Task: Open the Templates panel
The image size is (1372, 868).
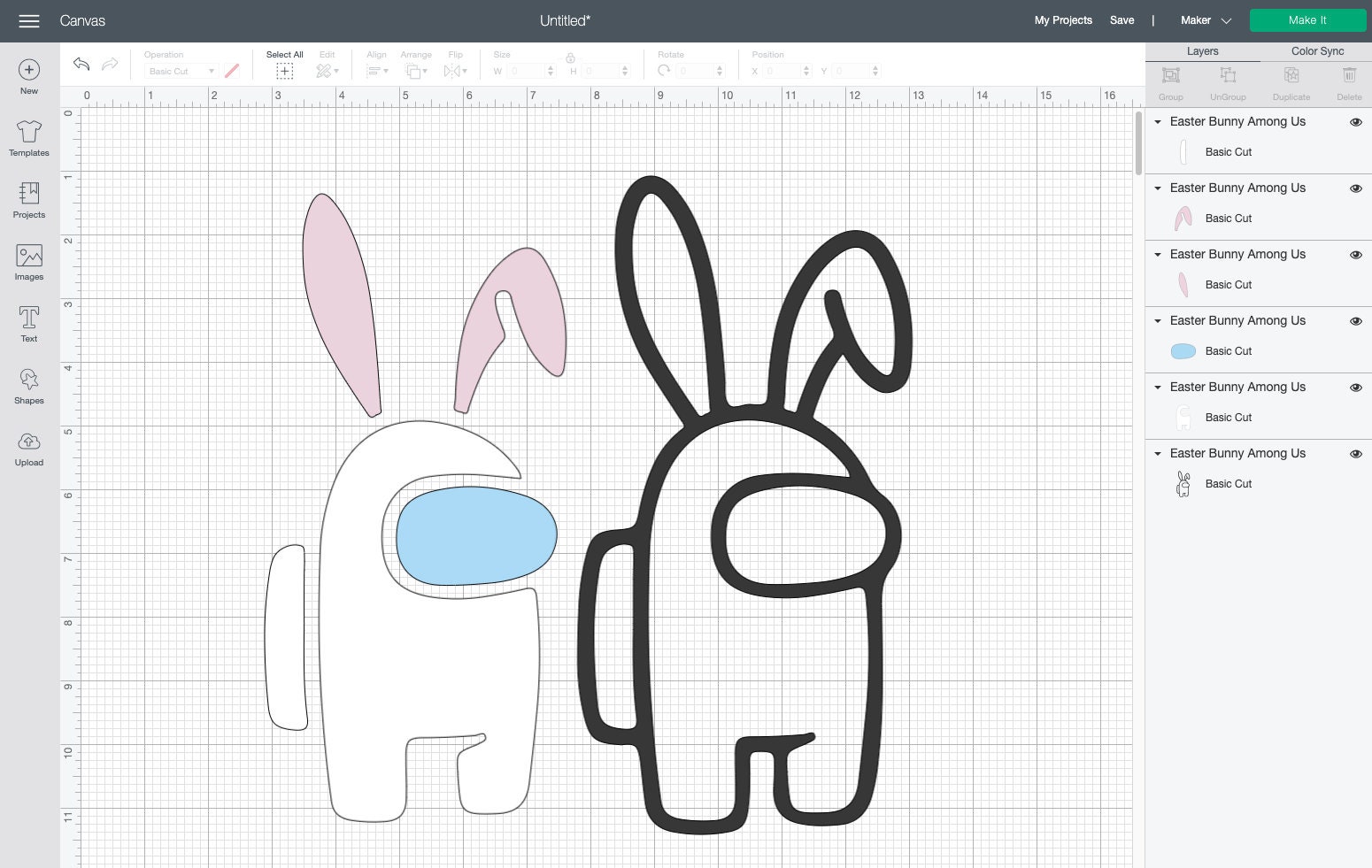Action: pyautogui.click(x=28, y=138)
